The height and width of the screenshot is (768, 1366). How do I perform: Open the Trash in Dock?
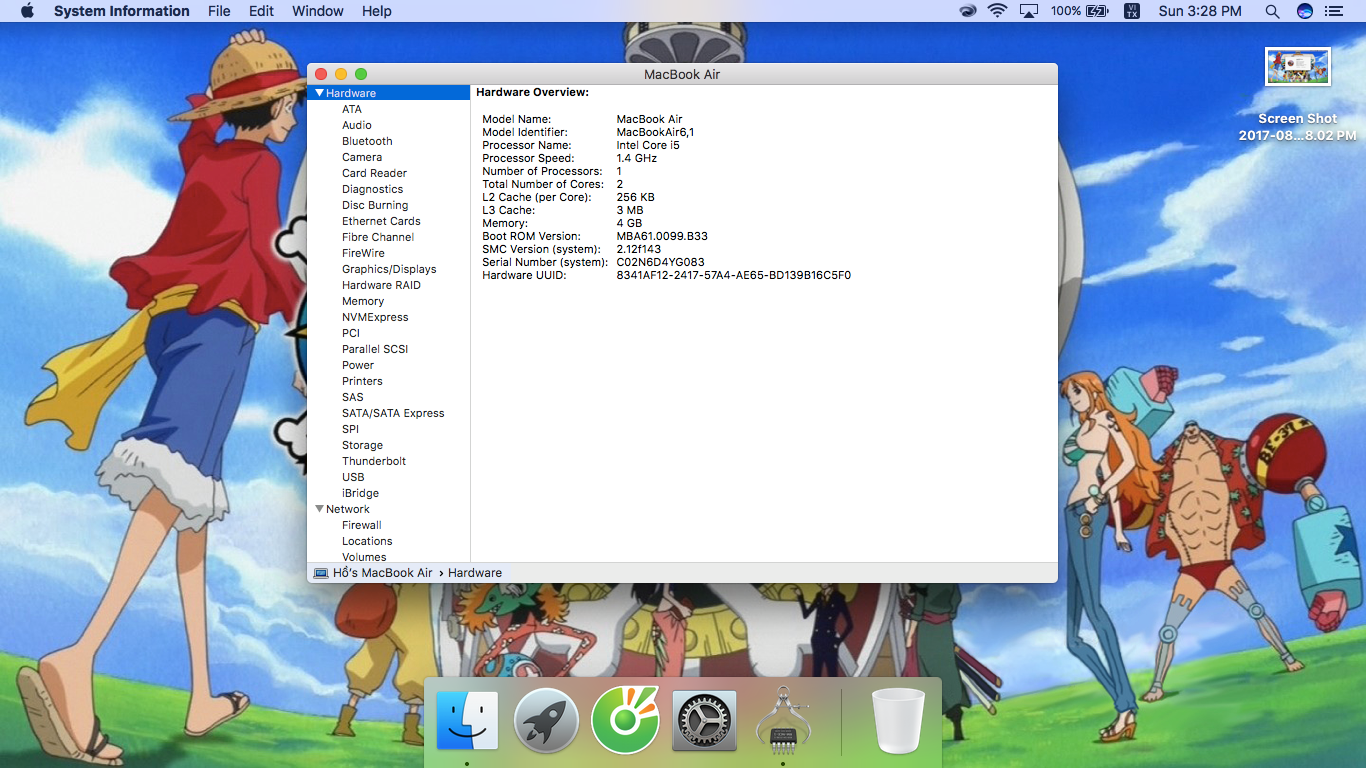tap(899, 720)
